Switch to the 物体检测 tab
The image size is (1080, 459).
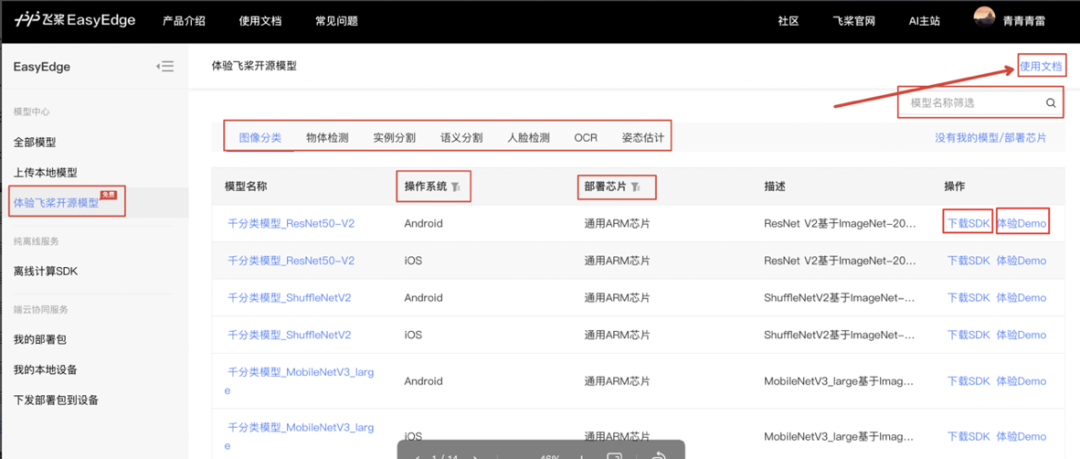click(327, 137)
